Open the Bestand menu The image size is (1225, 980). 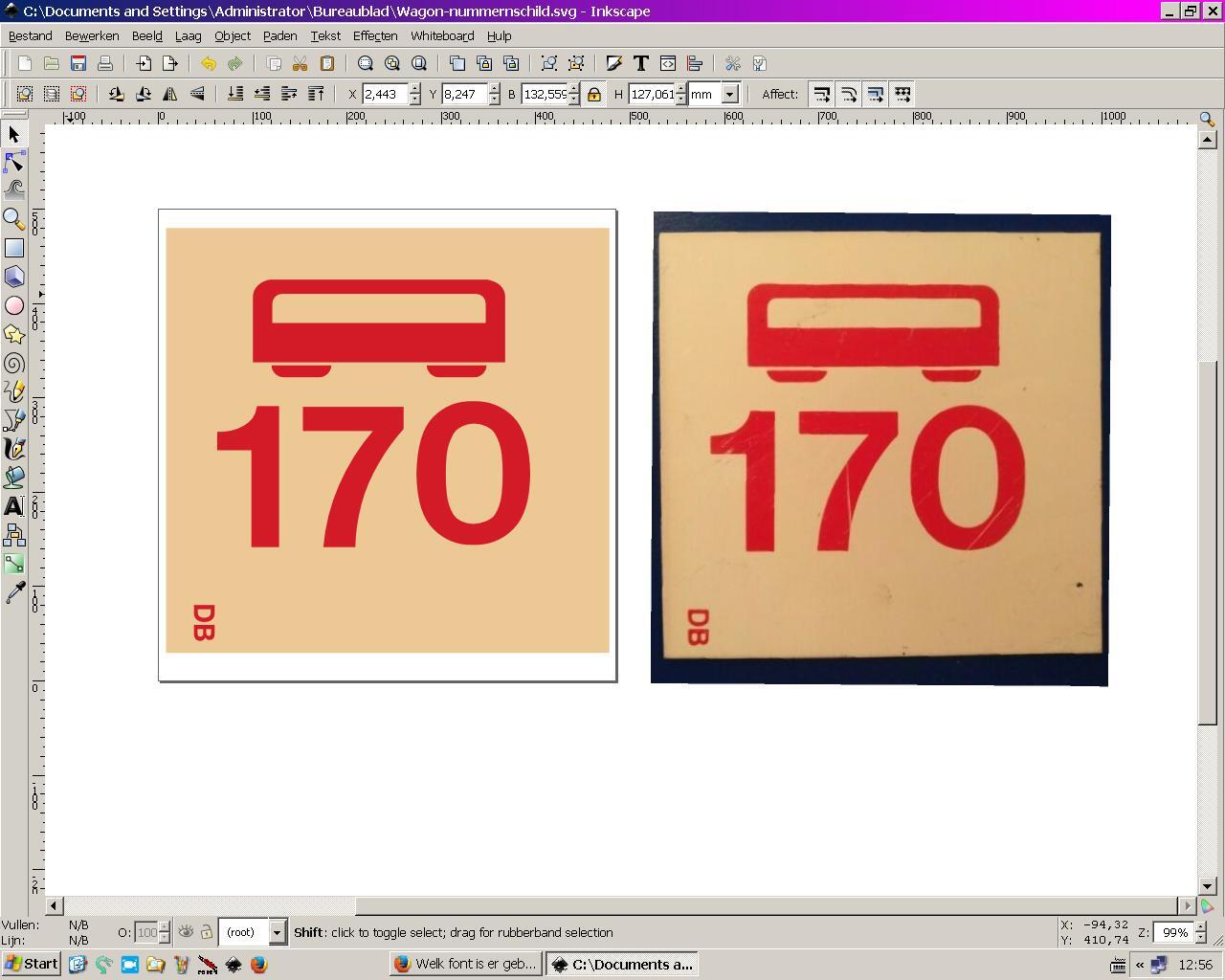(31, 35)
